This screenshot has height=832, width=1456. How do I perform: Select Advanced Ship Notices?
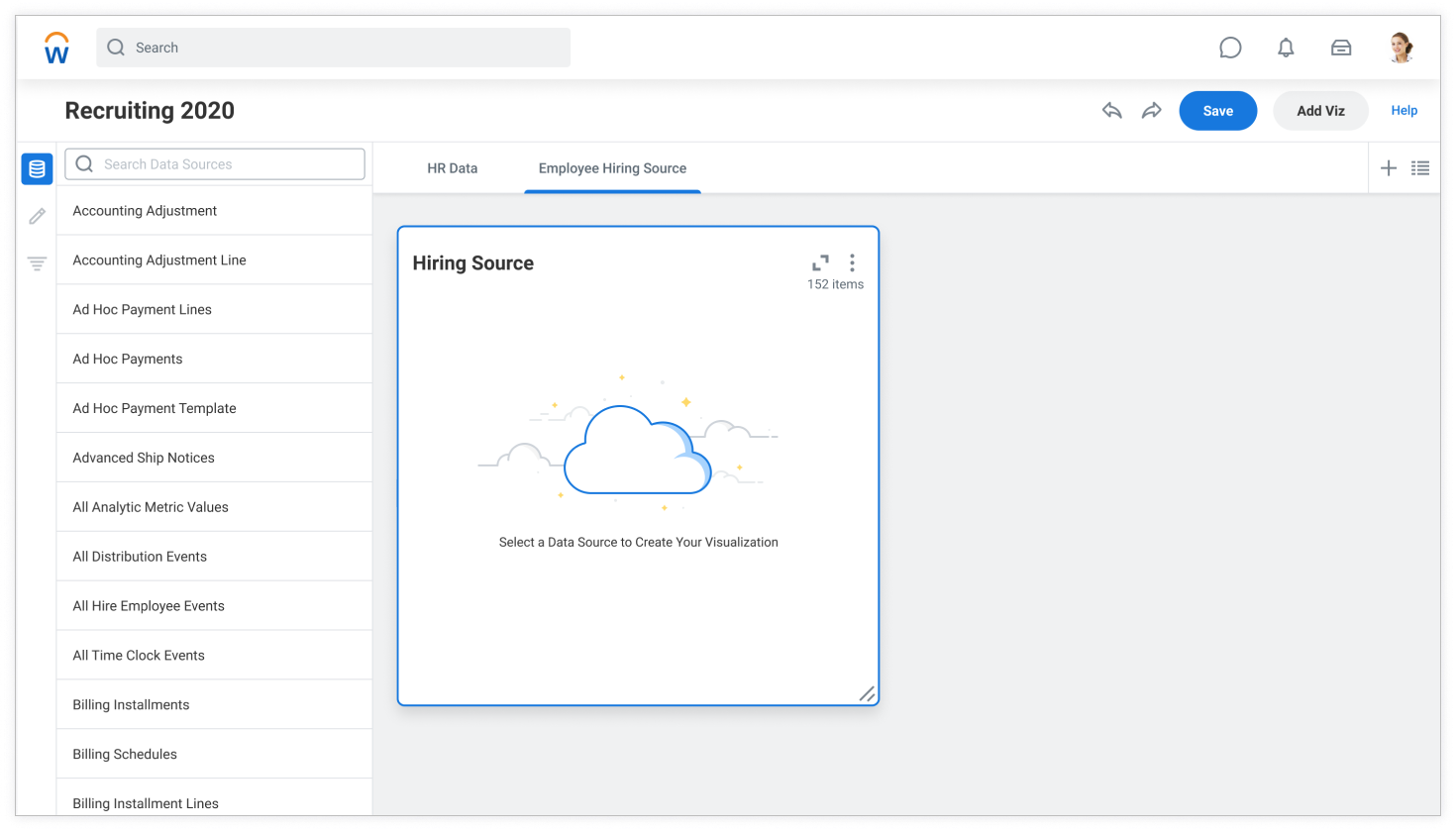click(214, 458)
